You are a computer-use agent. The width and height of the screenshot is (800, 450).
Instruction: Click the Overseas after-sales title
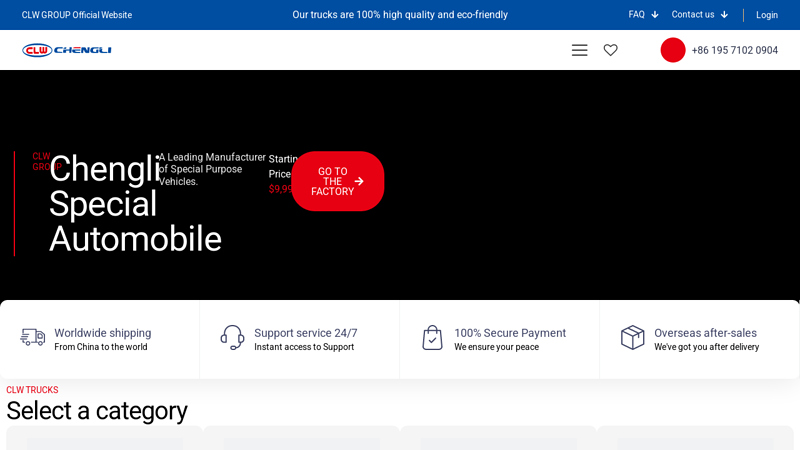pyautogui.click(x=706, y=333)
